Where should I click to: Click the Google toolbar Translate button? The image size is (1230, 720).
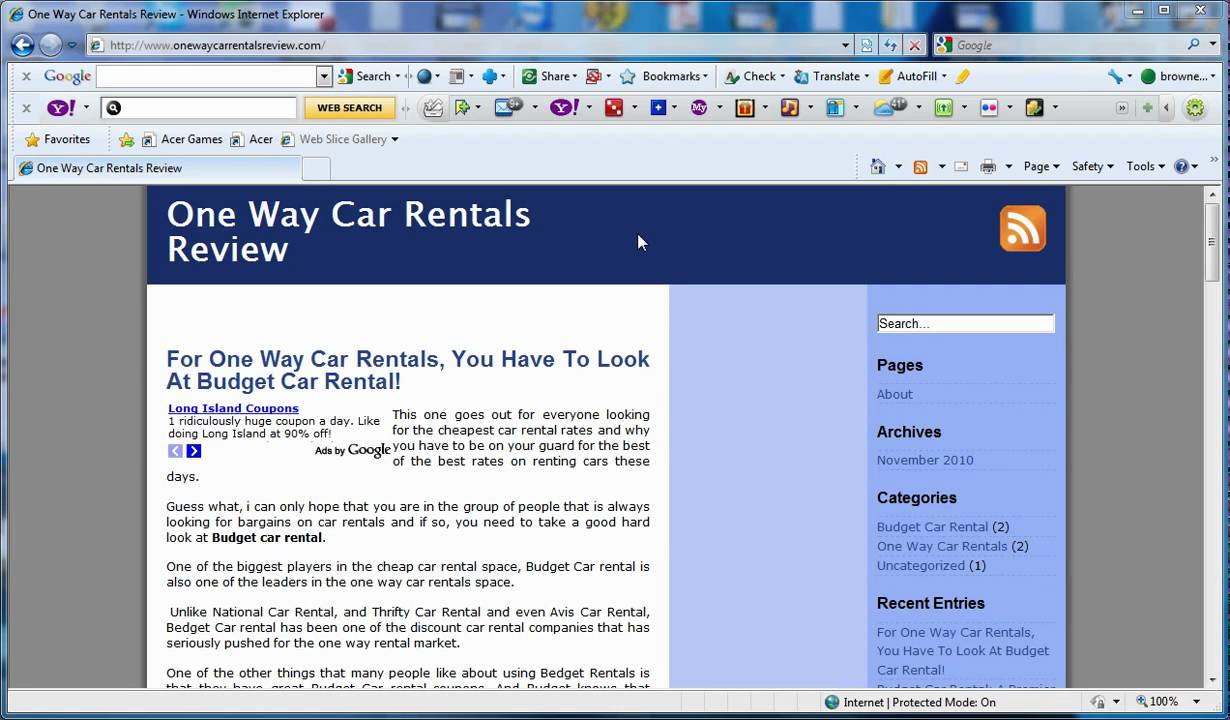[x=828, y=76]
